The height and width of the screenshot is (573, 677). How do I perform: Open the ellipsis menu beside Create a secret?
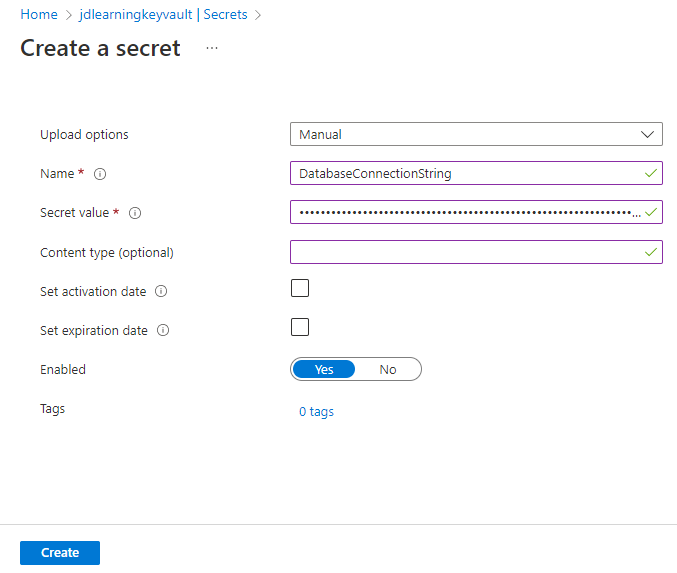click(212, 48)
